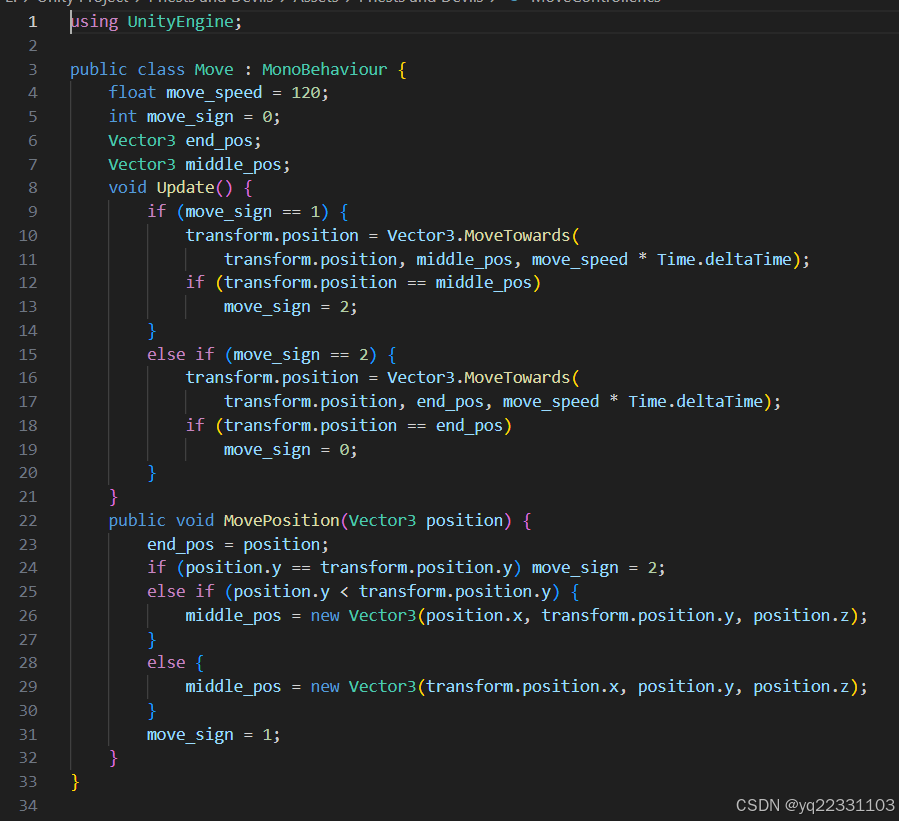Click line number 3 in the gutter
The width and height of the screenshot is (899, 821).
pos(33,69)
